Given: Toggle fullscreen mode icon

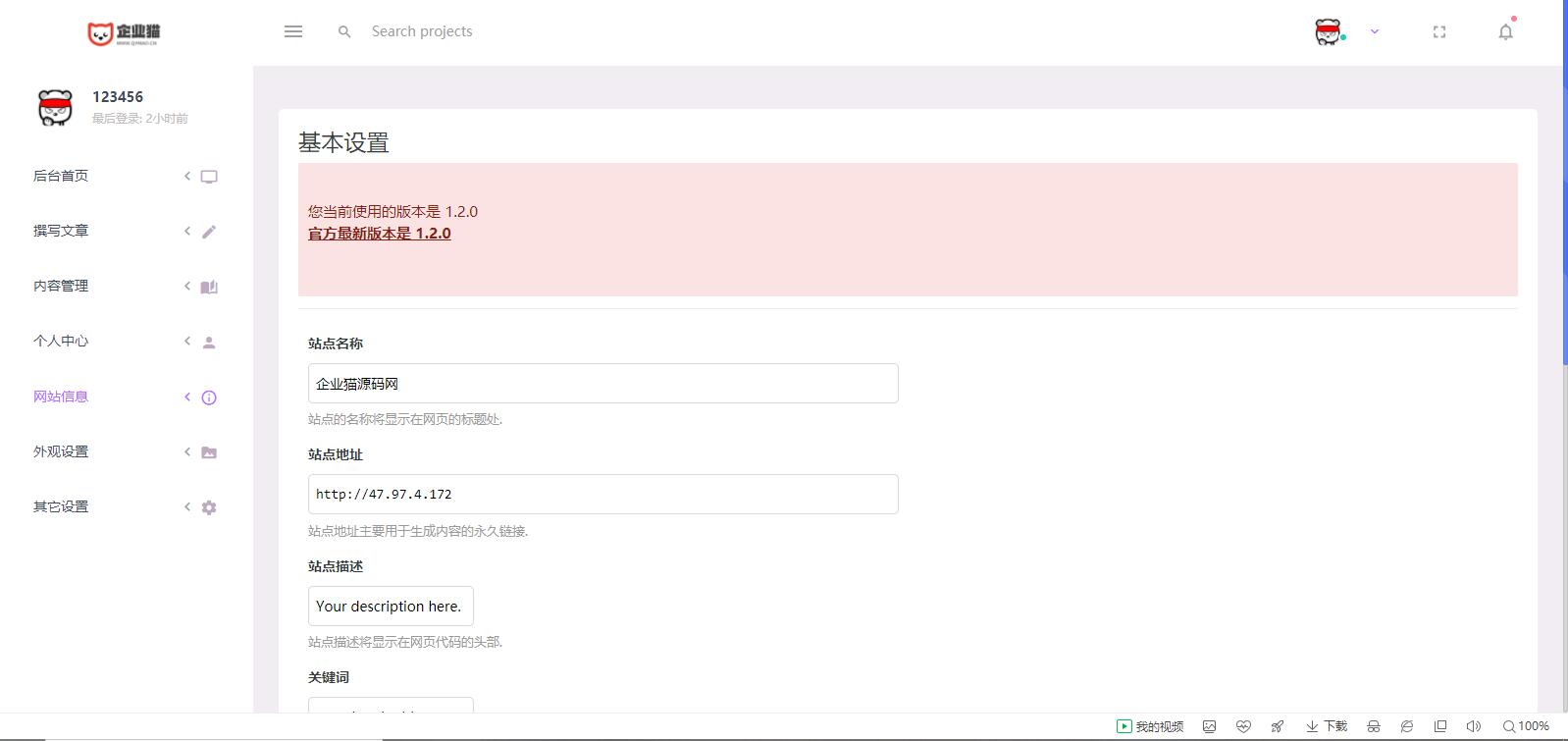Looking at the screenshot, I should [x=1439, y=31].
